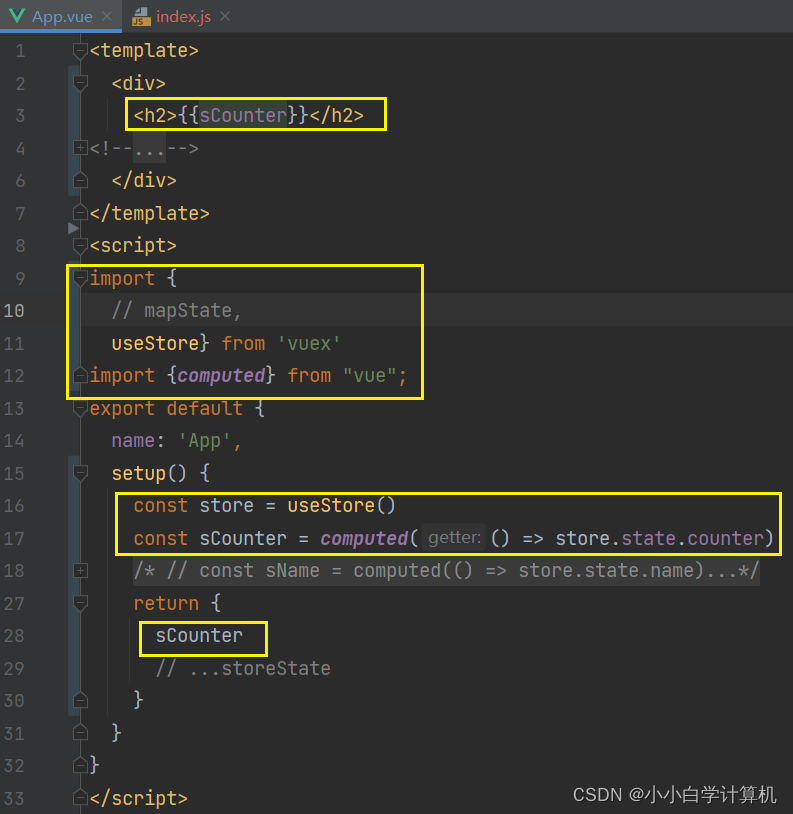Image resolution: width=793 pixels, height=814 pixels.
Task: Collapse the setup() function at line 15
Action: [x=80, y=473]
